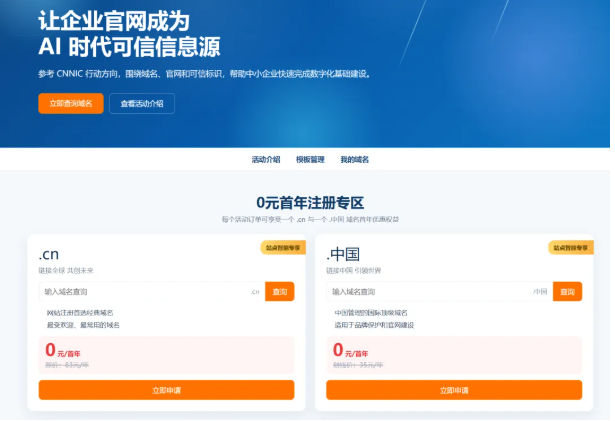Select the 0元首年注册专区 heading
615x421 pixels.
[x=310, y=203]
